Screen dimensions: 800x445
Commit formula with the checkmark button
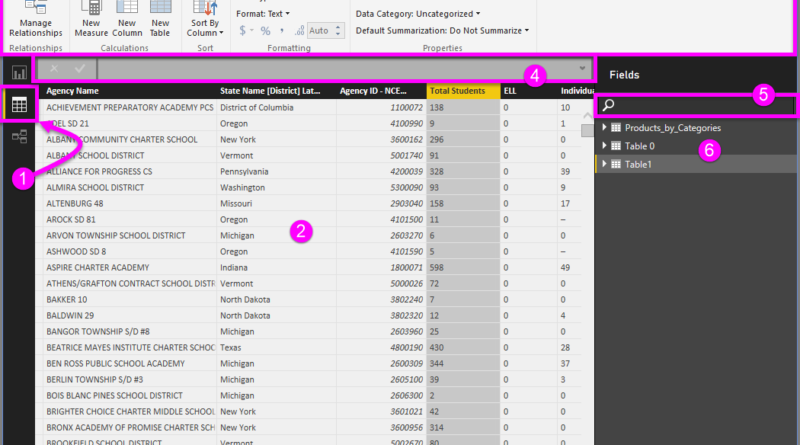(x=78, y=69)
